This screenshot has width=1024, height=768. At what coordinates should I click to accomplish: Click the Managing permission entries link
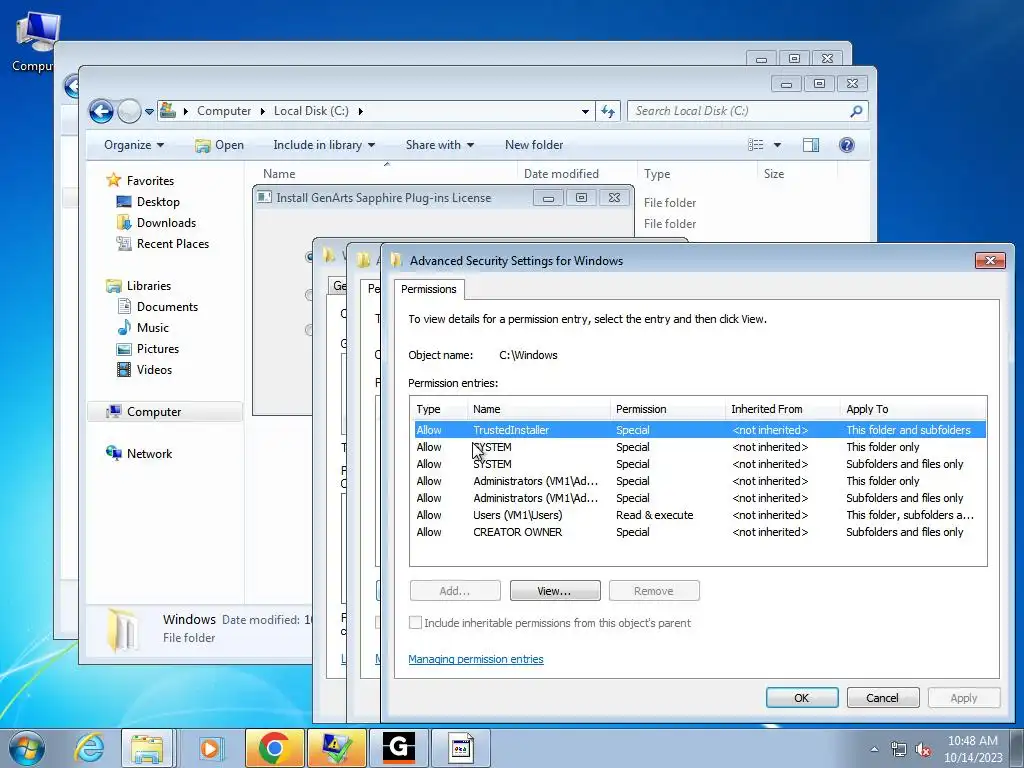coord(475,659)
